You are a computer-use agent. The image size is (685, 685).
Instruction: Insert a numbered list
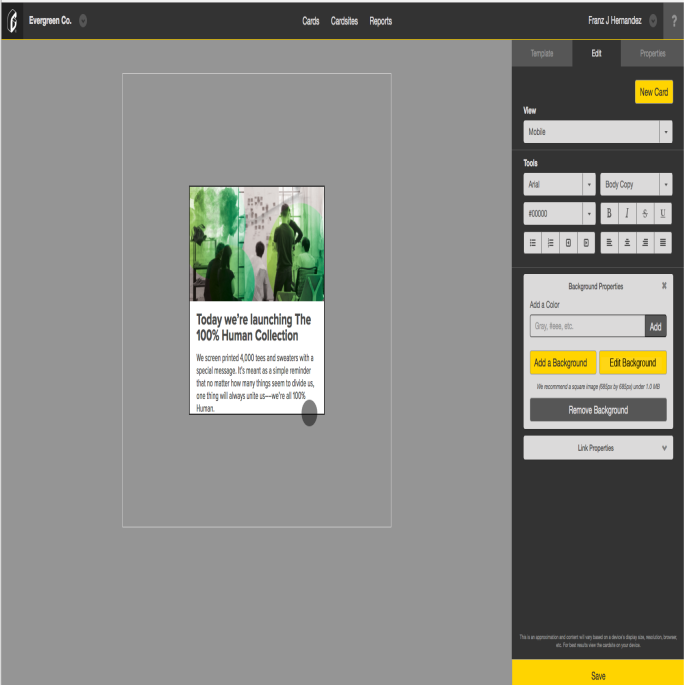click(551, 242)
